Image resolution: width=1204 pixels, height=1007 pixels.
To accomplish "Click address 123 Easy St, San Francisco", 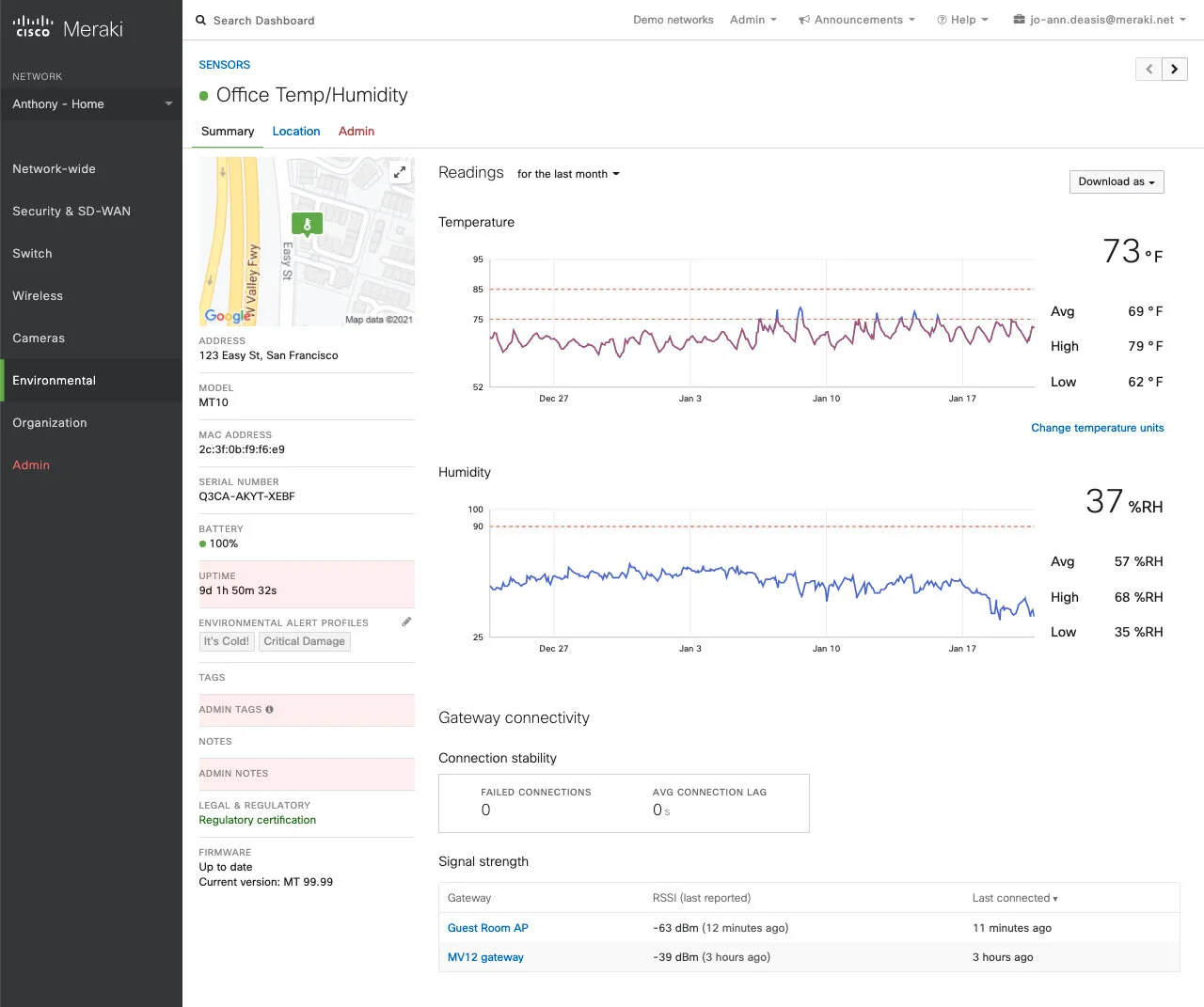I will coord(268,355).
